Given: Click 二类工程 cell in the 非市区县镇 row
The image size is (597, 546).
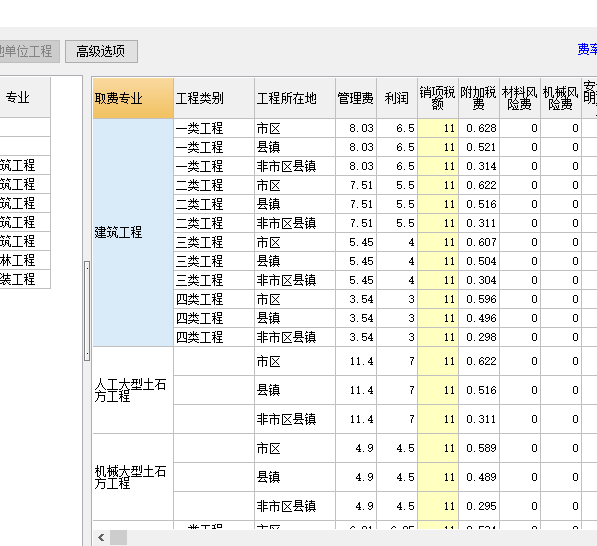Looking at the screenshot, I should pyautogui.click(x=214, y=223).
